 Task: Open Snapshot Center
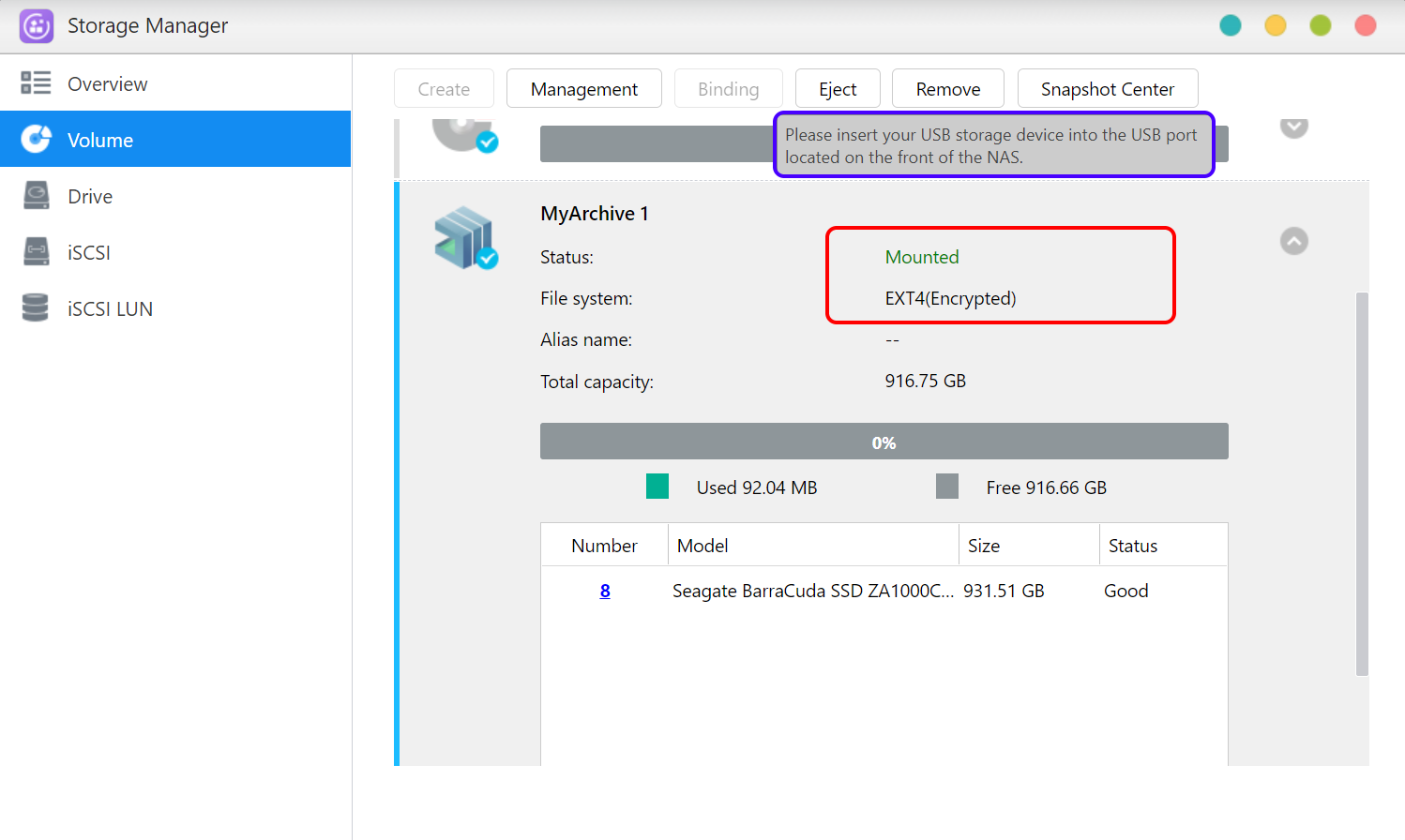(x=1107, y=89)
